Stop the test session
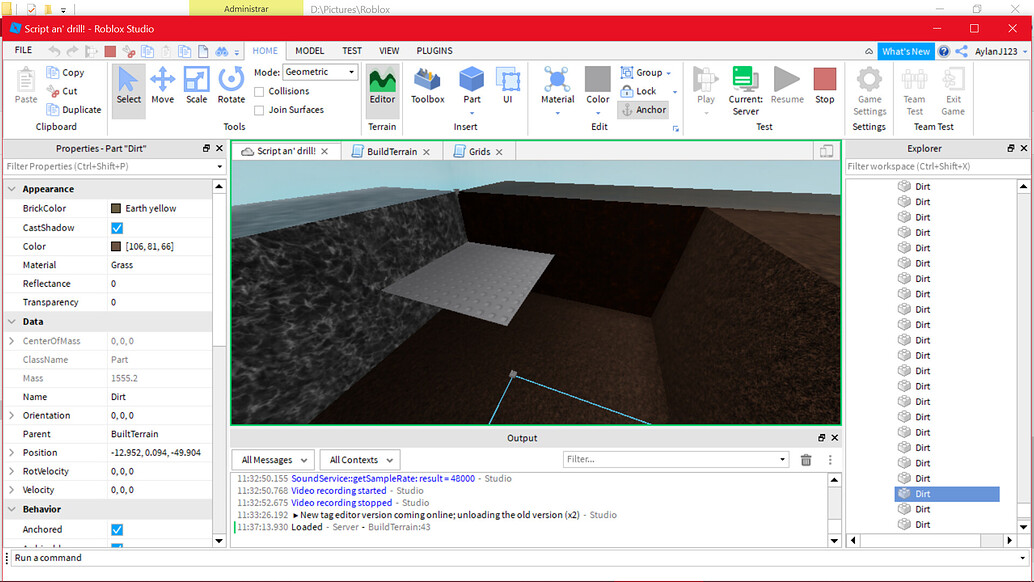 click(824, 88)
